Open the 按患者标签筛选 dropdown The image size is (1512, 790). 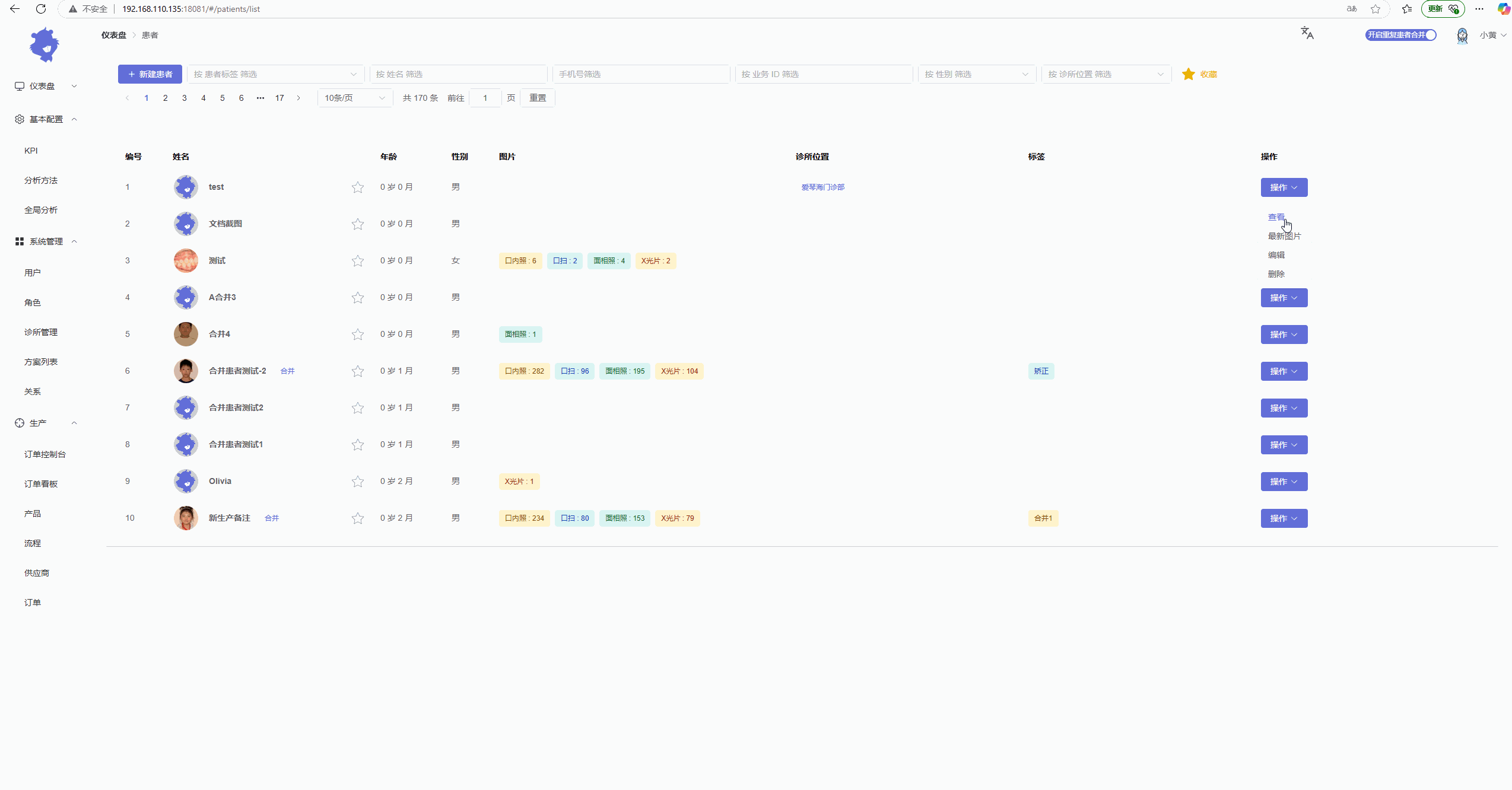(x=276, y=74)
